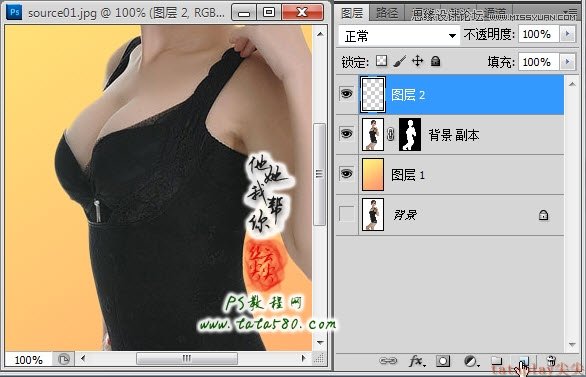Click the 不透明度 label
The image size is (586, 377).
[x=488, y=35]
